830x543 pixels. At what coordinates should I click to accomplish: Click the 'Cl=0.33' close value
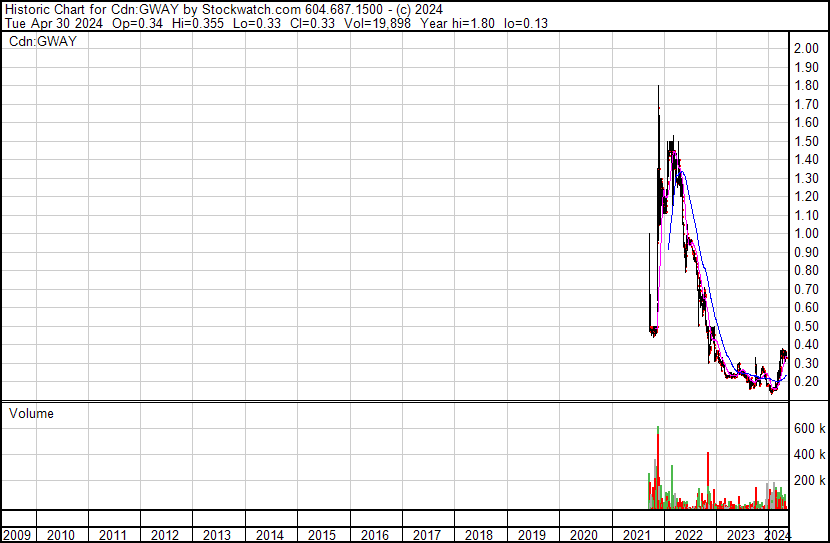tap(312, 23)
